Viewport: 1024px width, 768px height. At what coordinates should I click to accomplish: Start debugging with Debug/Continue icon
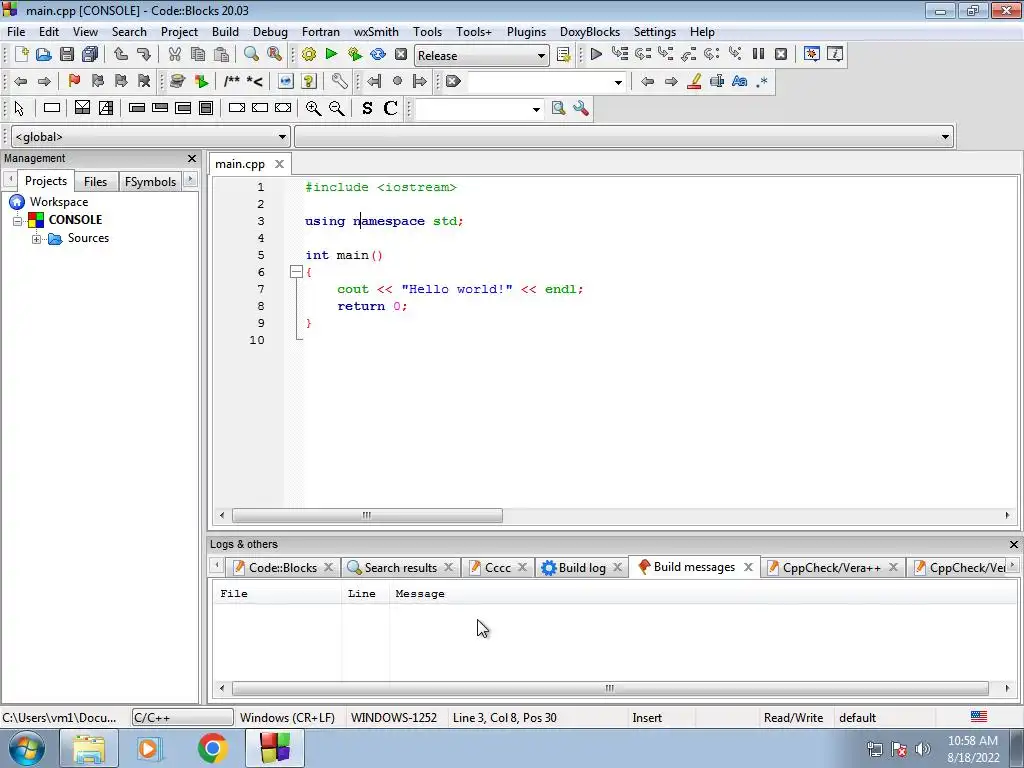(x=596, y=54)
